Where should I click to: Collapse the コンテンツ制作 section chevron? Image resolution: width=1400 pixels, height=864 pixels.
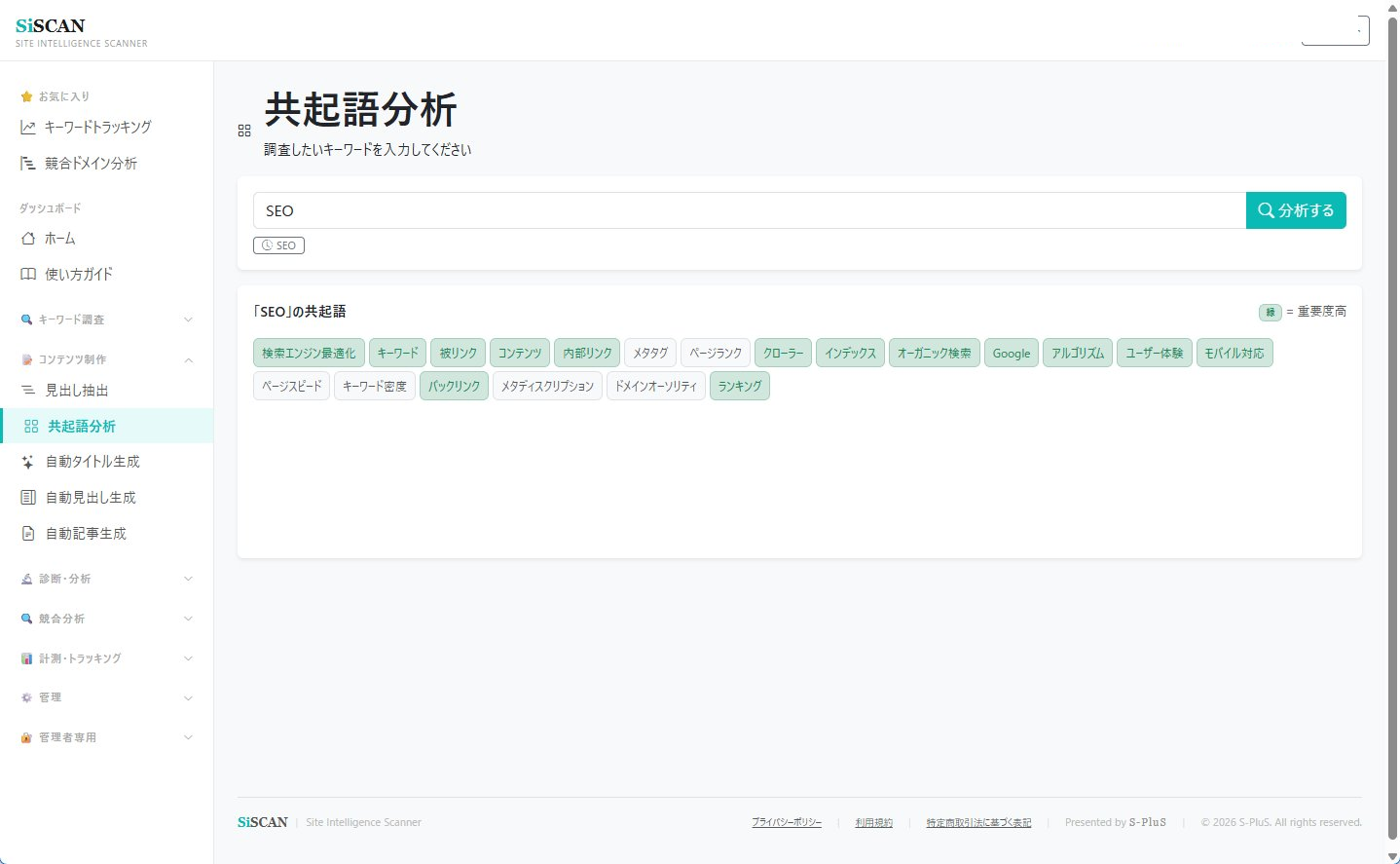188,360
